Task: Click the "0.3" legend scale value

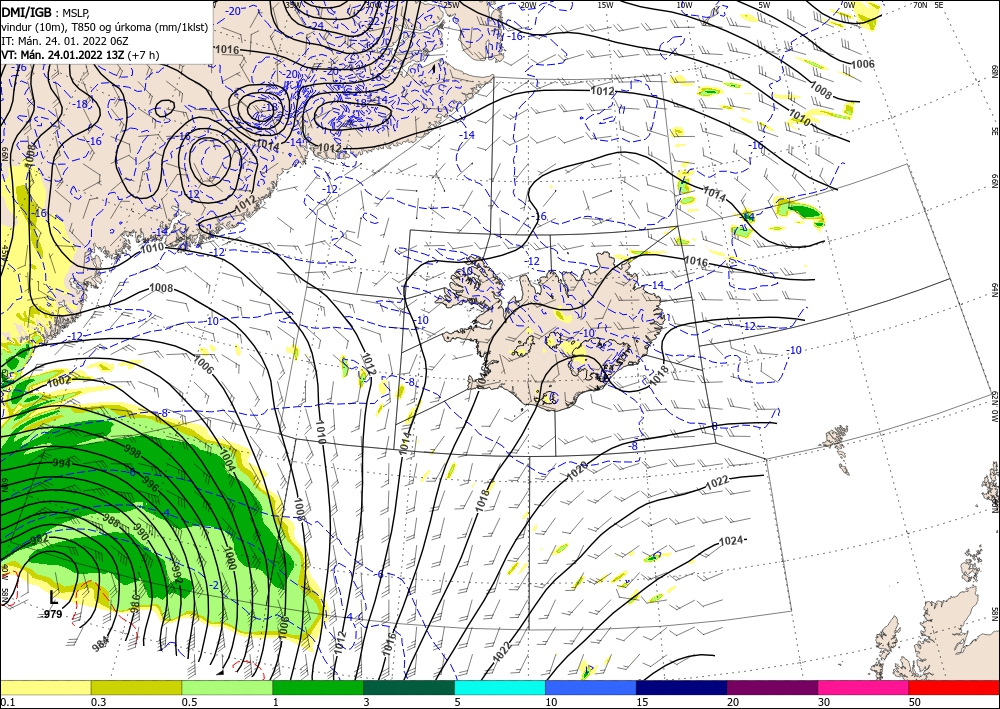Action: (98, 702)
